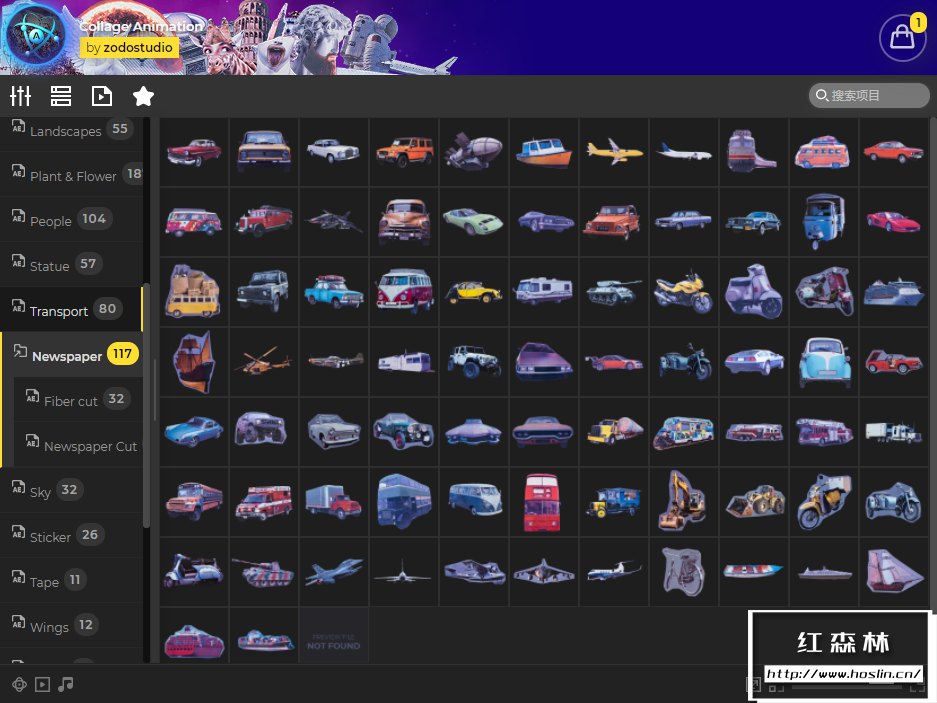Open the Newspaper Cut subcategory
937x703 pixels.
tap(79, 445)
